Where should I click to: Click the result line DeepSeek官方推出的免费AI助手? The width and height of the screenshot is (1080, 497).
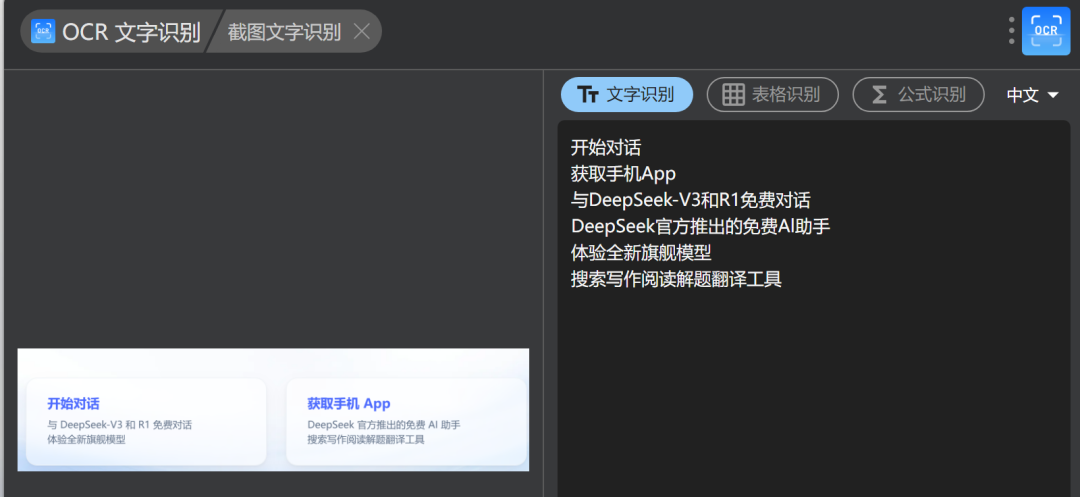(700, 226)
